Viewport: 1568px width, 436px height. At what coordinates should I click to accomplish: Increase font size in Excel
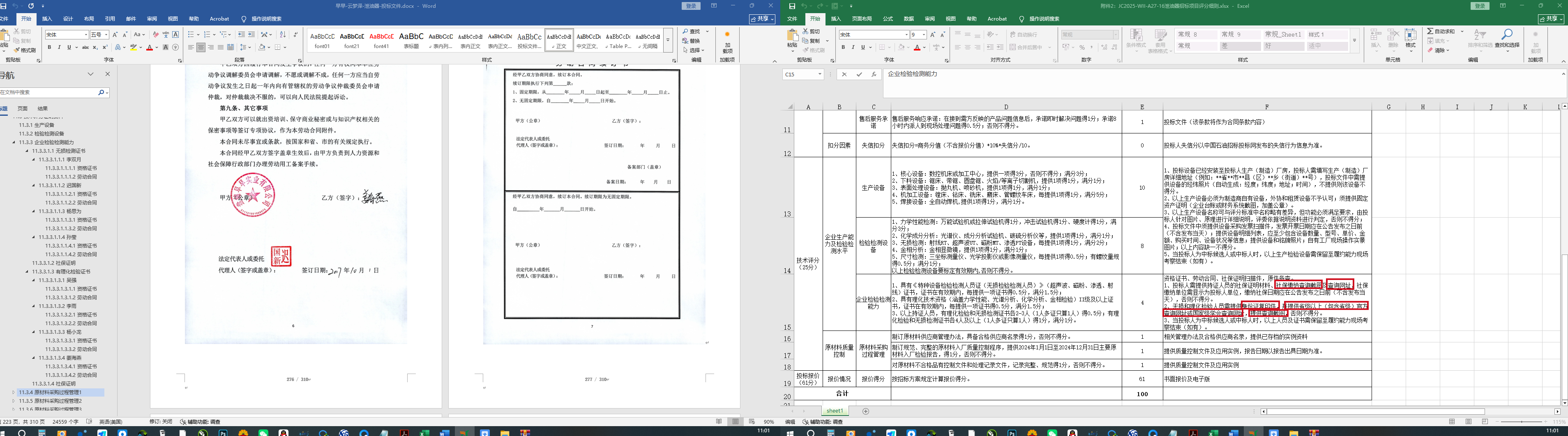[932, 34]
